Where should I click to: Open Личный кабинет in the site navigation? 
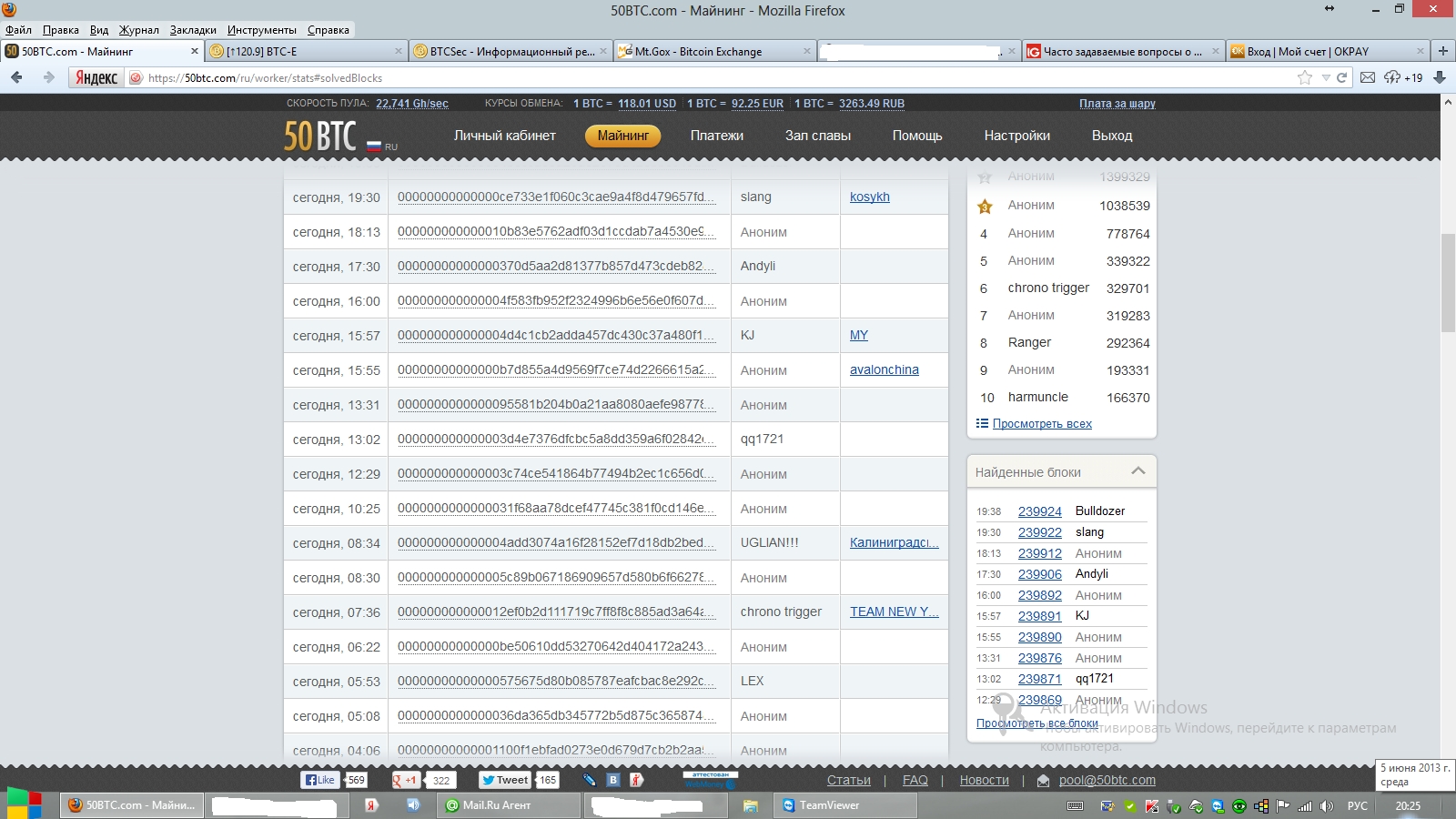coord(504,136)
